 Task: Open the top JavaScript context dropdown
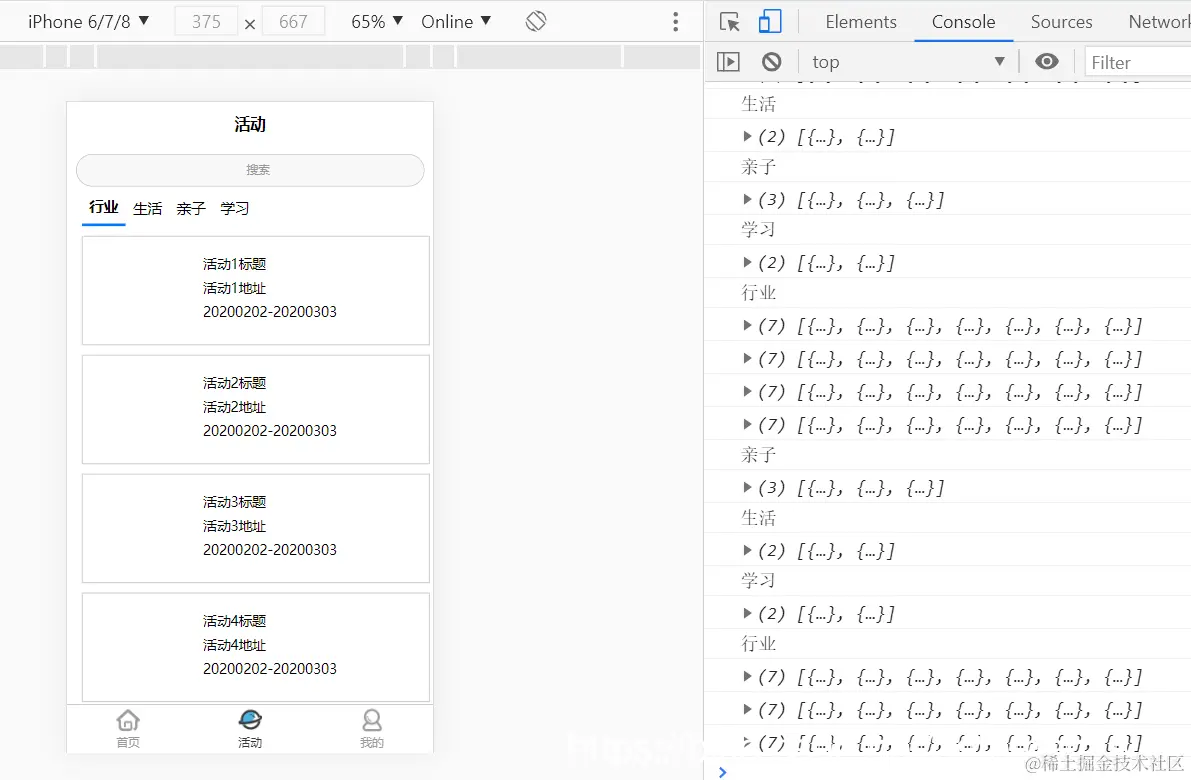pos(908,62)
